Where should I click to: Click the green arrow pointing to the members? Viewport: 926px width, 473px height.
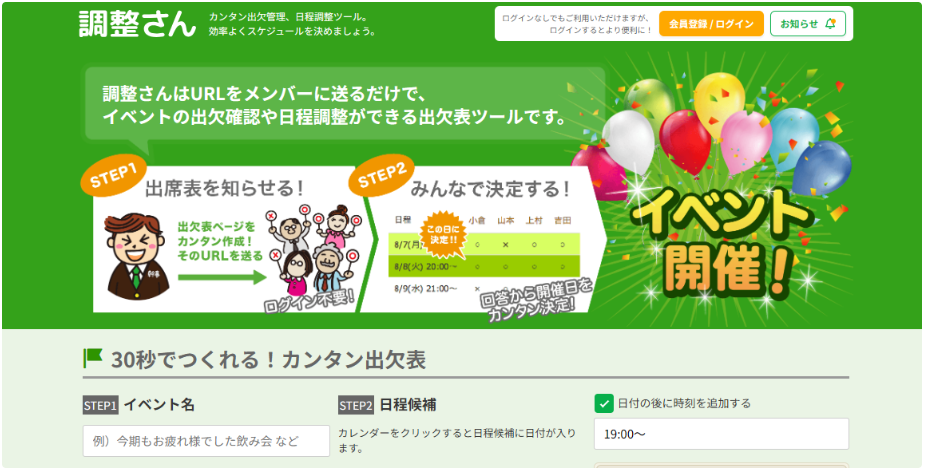click(223, 278)
